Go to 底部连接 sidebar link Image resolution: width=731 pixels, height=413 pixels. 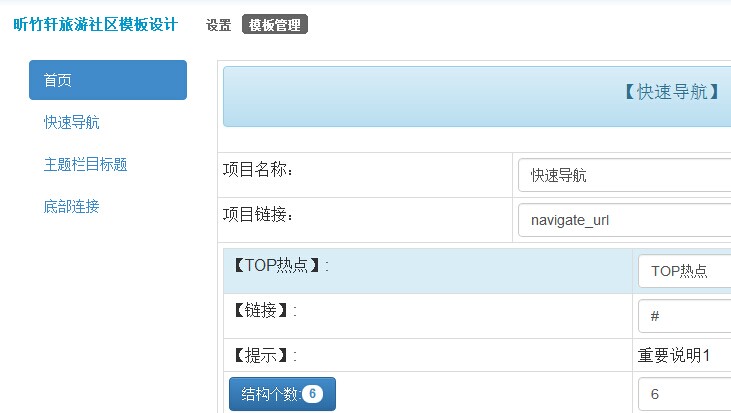click(71, 206)
